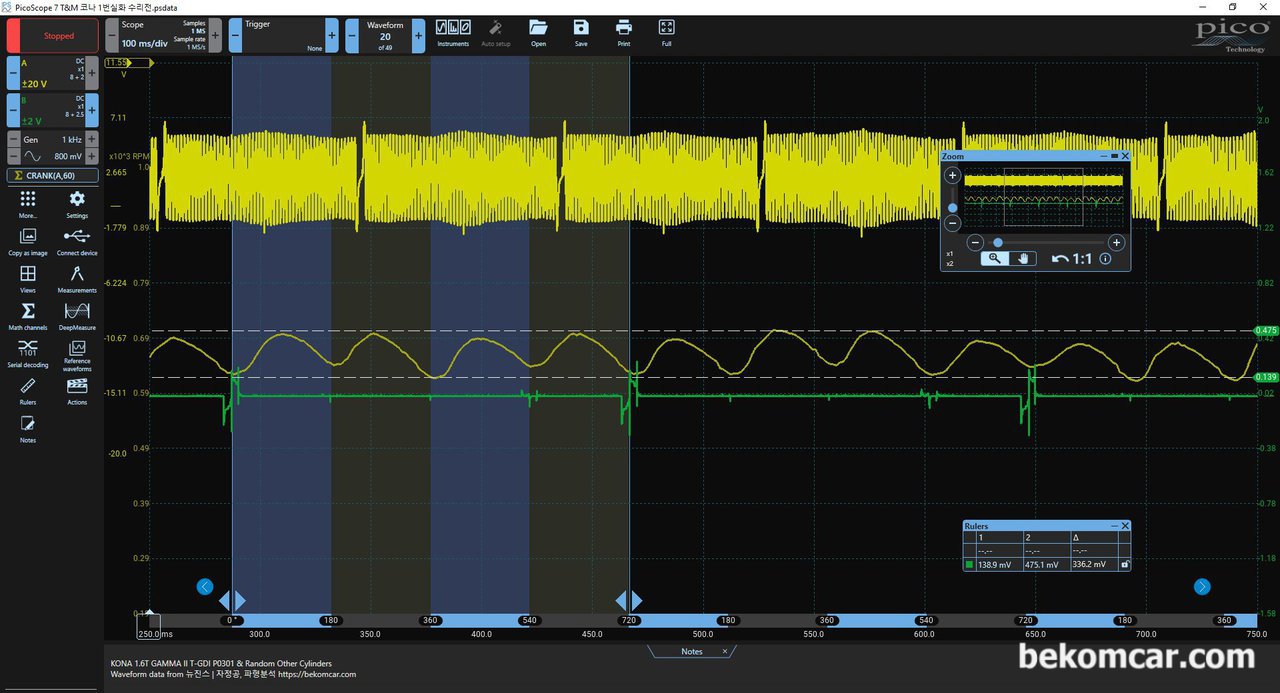The image size is (1280, 693).
Task: Click the Trigger minus button
Action: click(235, 35)
